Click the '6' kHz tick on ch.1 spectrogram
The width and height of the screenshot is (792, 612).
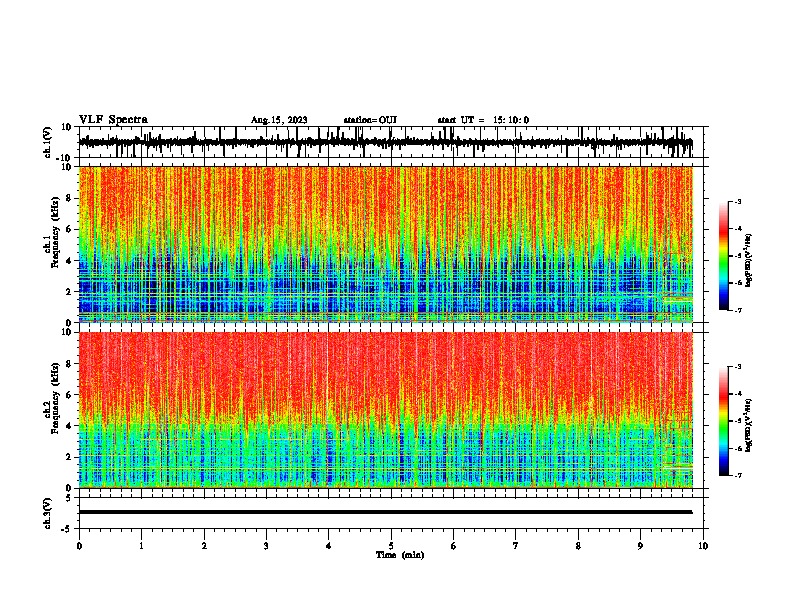[x=69, y=229]
